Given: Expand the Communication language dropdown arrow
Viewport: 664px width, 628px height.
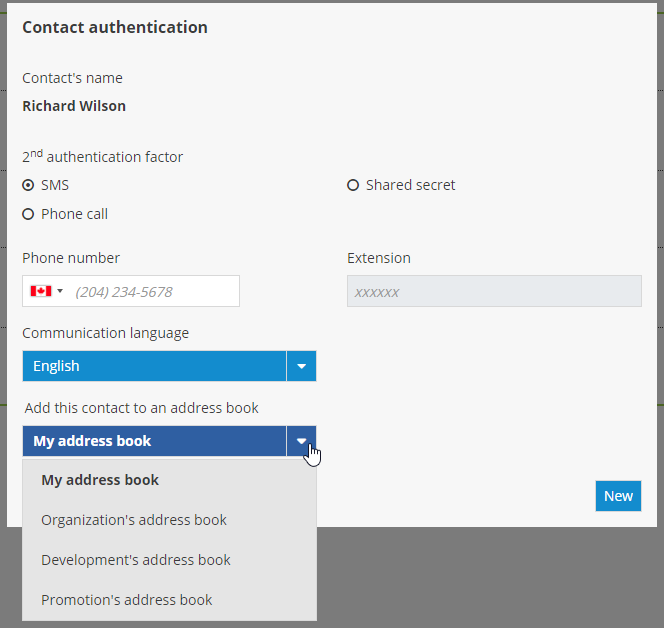Looking at the screenshot, I should 301,366.
